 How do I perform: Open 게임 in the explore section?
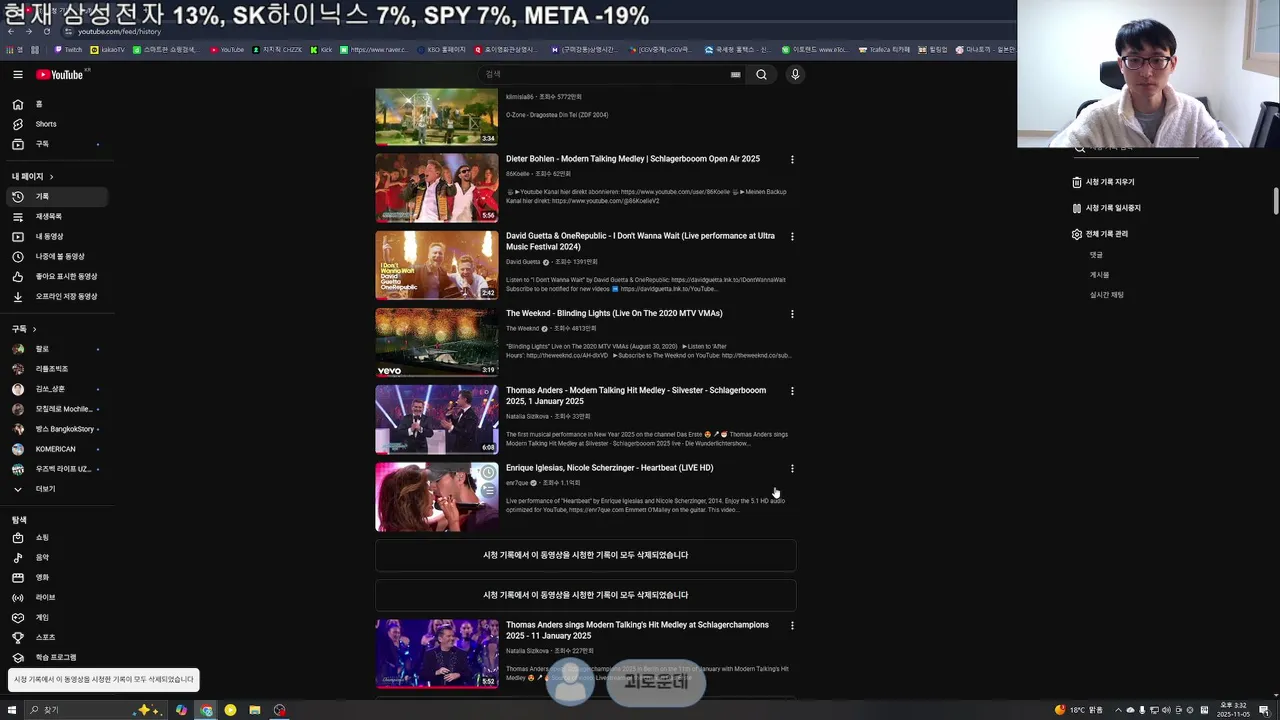55,617
